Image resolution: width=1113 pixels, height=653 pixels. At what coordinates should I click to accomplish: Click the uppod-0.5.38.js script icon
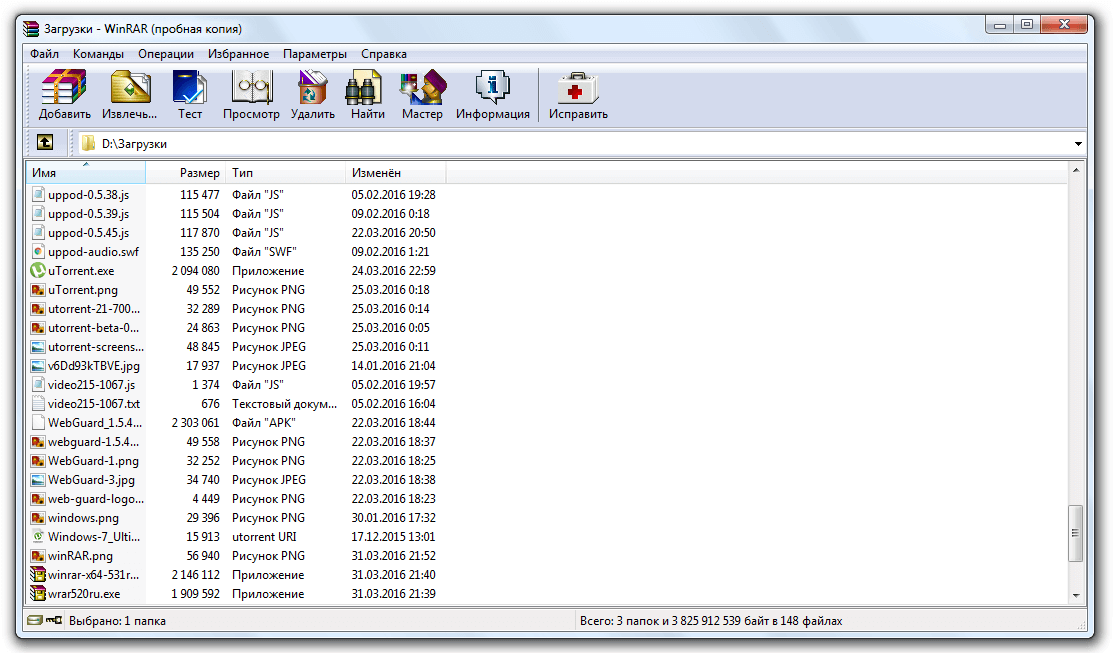point(38,194)
